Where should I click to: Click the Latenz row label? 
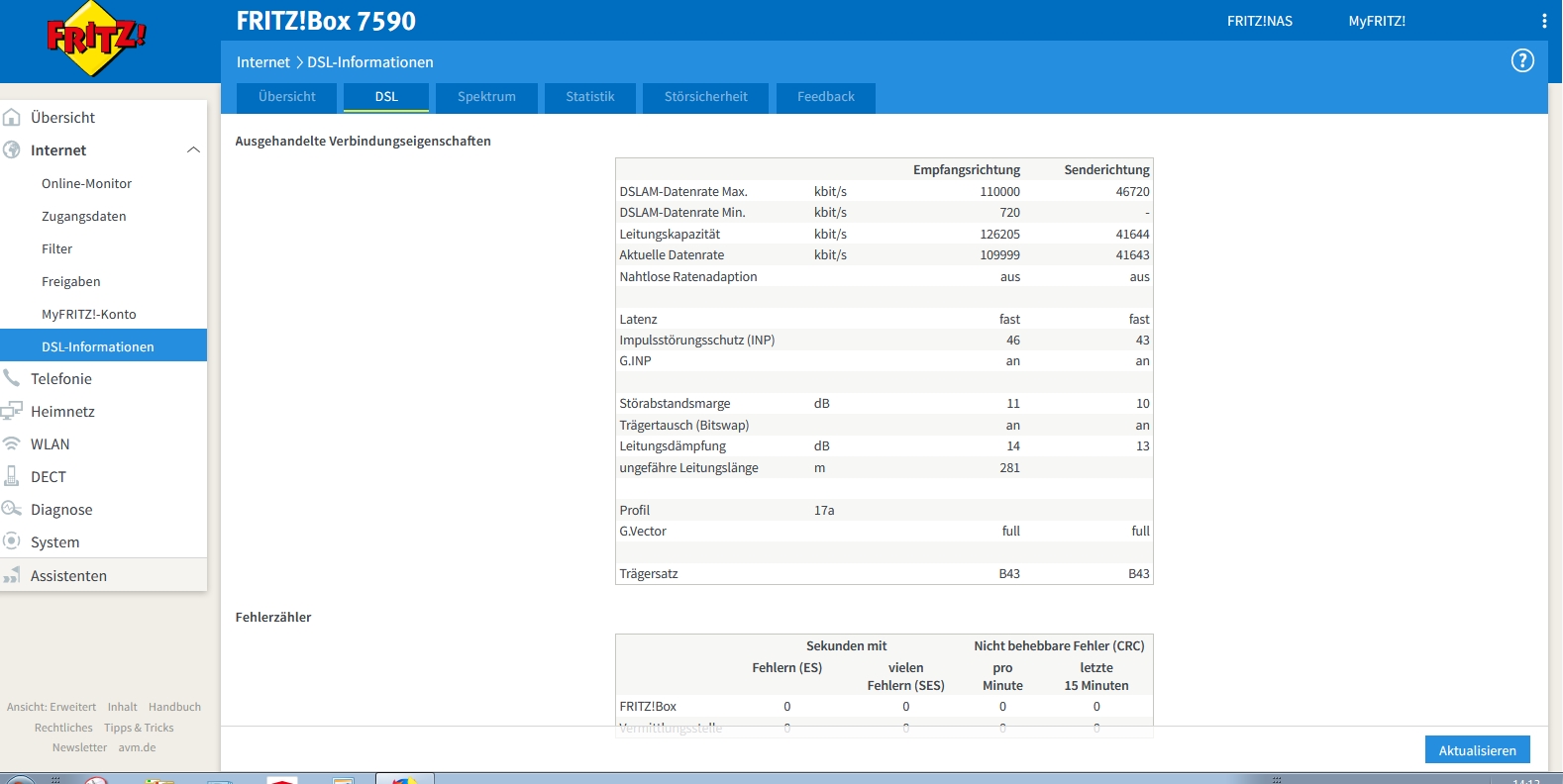coord(638,320)
